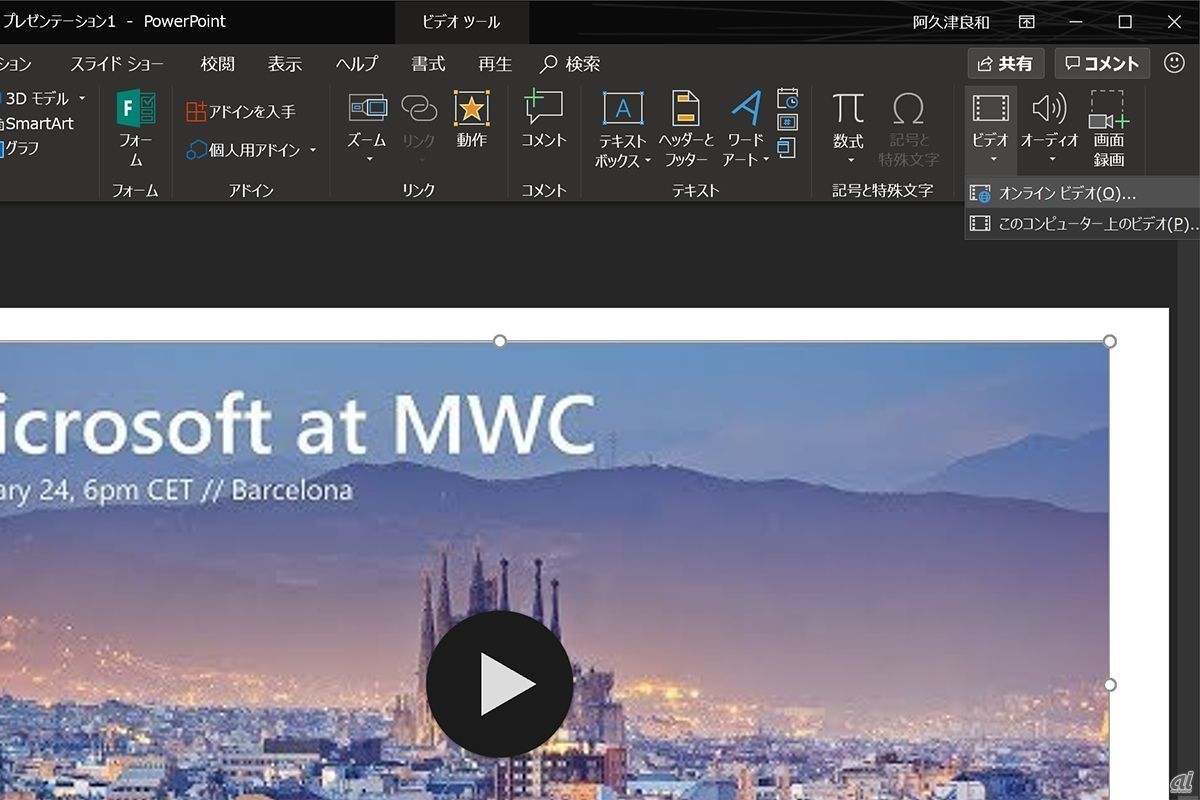Open the Review (校閲) tab

[218, 64]
